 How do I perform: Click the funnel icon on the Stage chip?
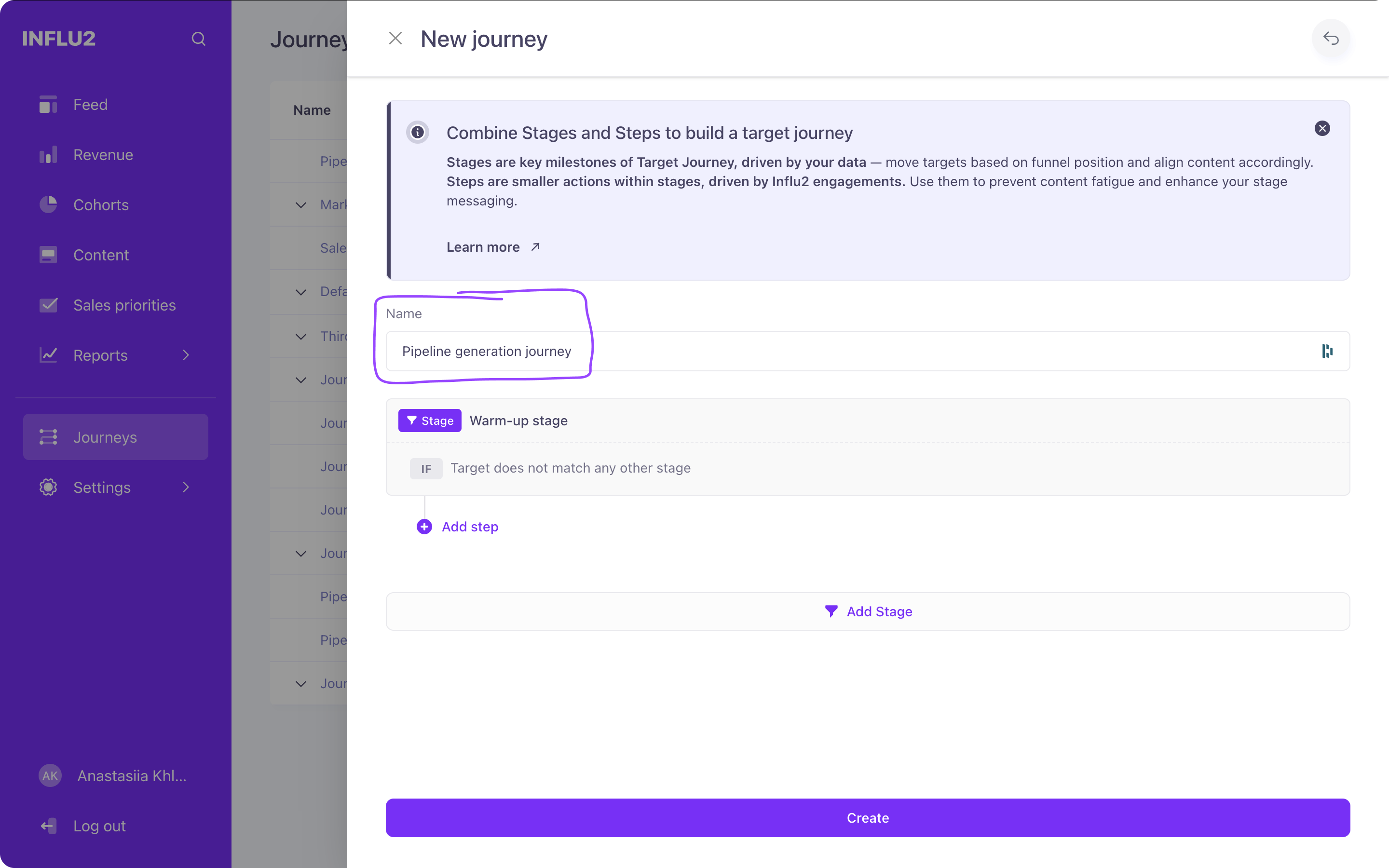coord(413,420)
